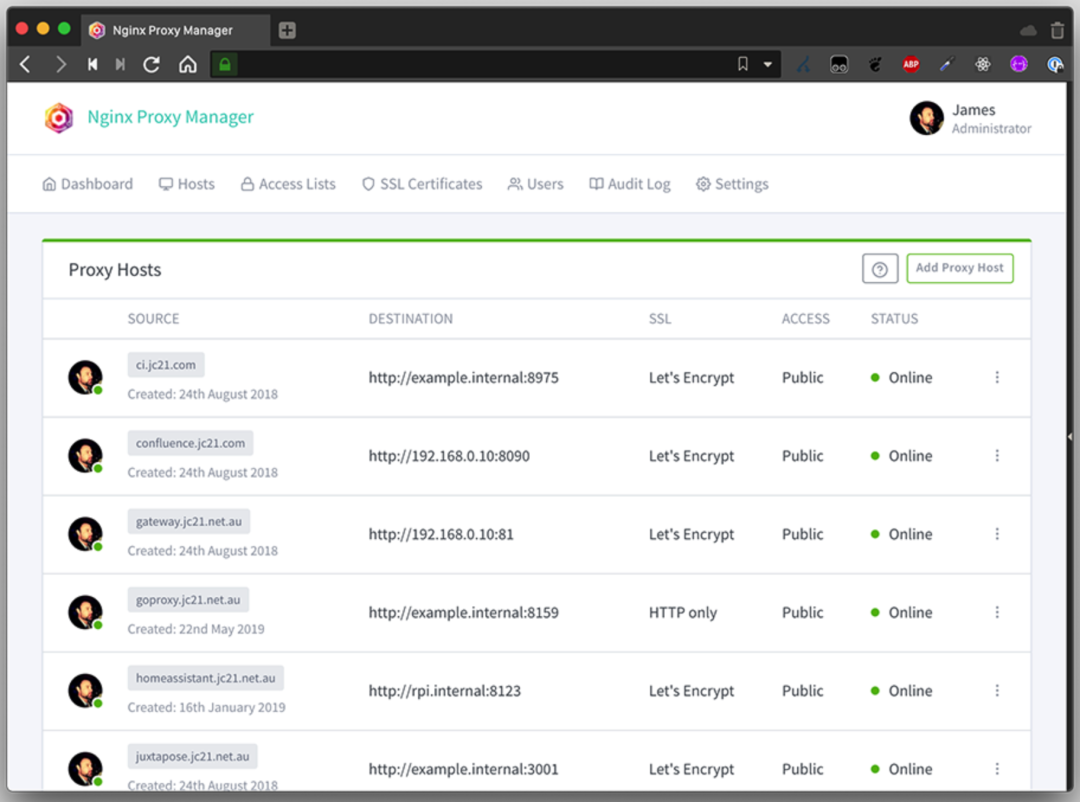Image resolution: width=1080 pixels, height=802 pixels.
Task: Click the browser back arrow
Action: pyautogui.click(x=26, y=64)
